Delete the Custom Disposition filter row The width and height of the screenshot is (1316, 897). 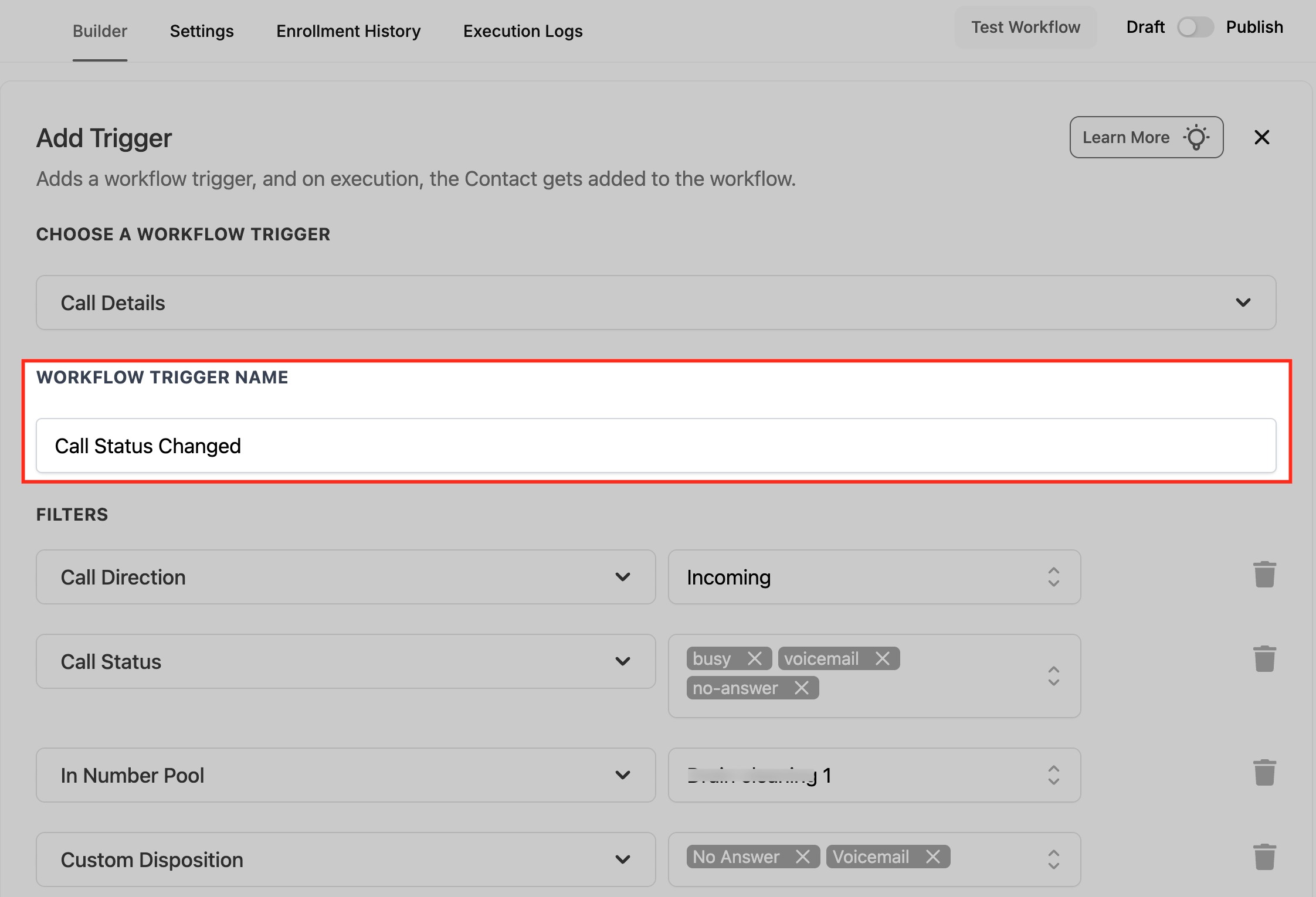[1264, 857]
